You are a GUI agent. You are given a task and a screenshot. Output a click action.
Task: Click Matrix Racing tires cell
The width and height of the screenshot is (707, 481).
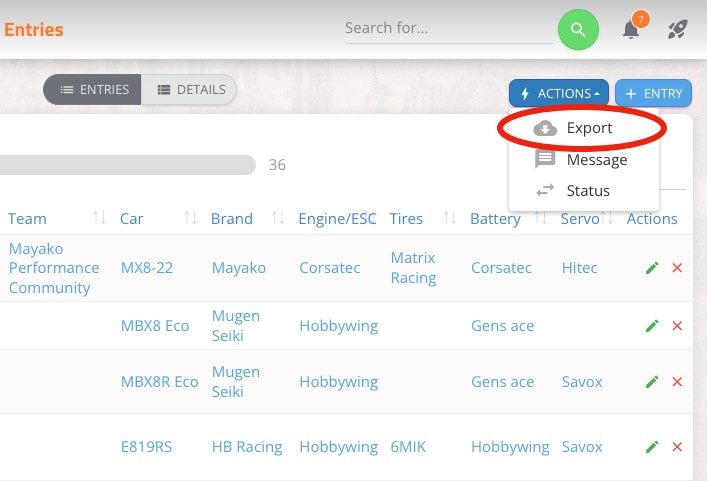(x=413, y=268)
